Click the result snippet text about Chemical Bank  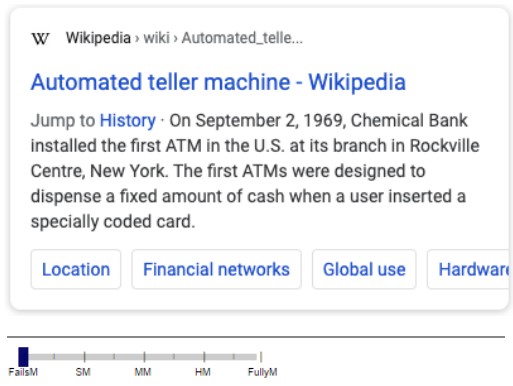pos(255,171)
